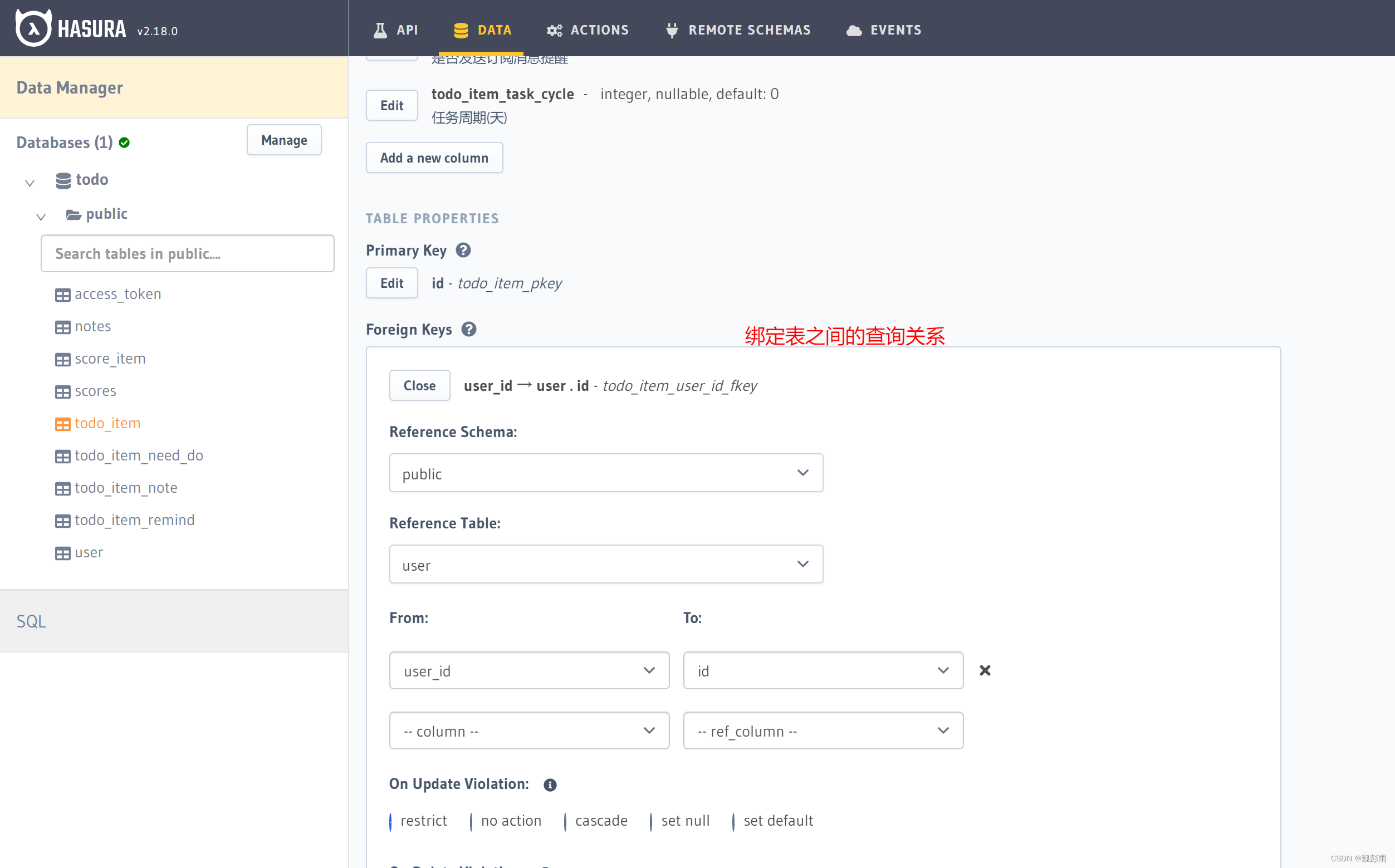Viewport: 1395px width, 868px height.
Task: Click the Manage databases button
Action: click(283, 140)
